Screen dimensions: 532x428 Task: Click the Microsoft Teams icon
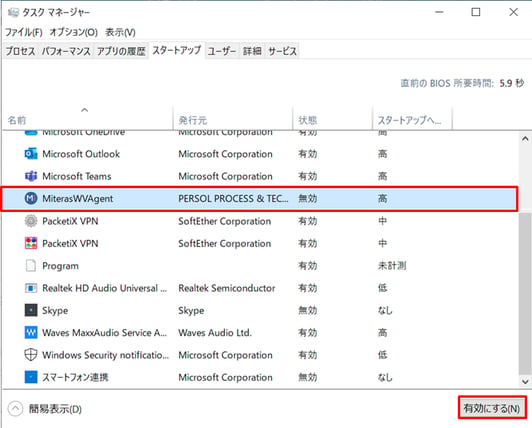click(31, 176)
